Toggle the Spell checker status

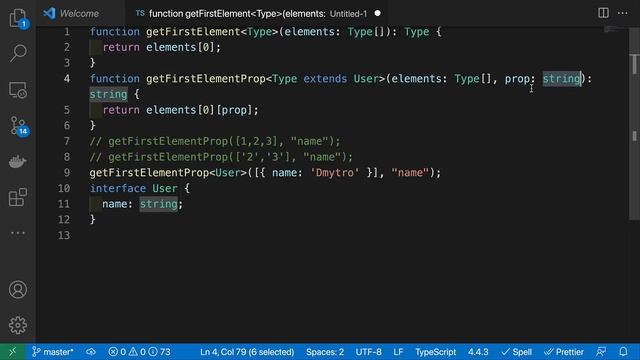click(x=517, y=352)
